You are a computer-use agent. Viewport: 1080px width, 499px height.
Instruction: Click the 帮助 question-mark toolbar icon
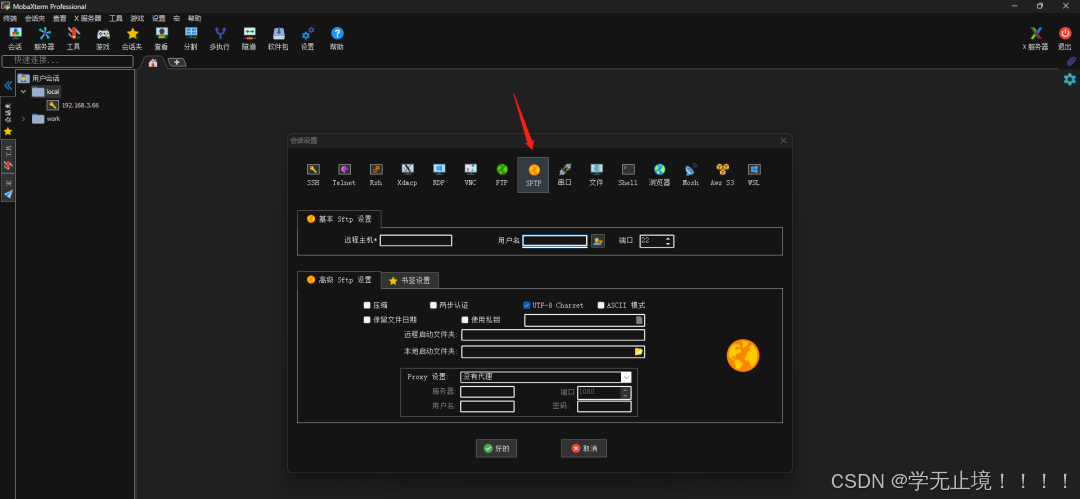coord(337,39)
